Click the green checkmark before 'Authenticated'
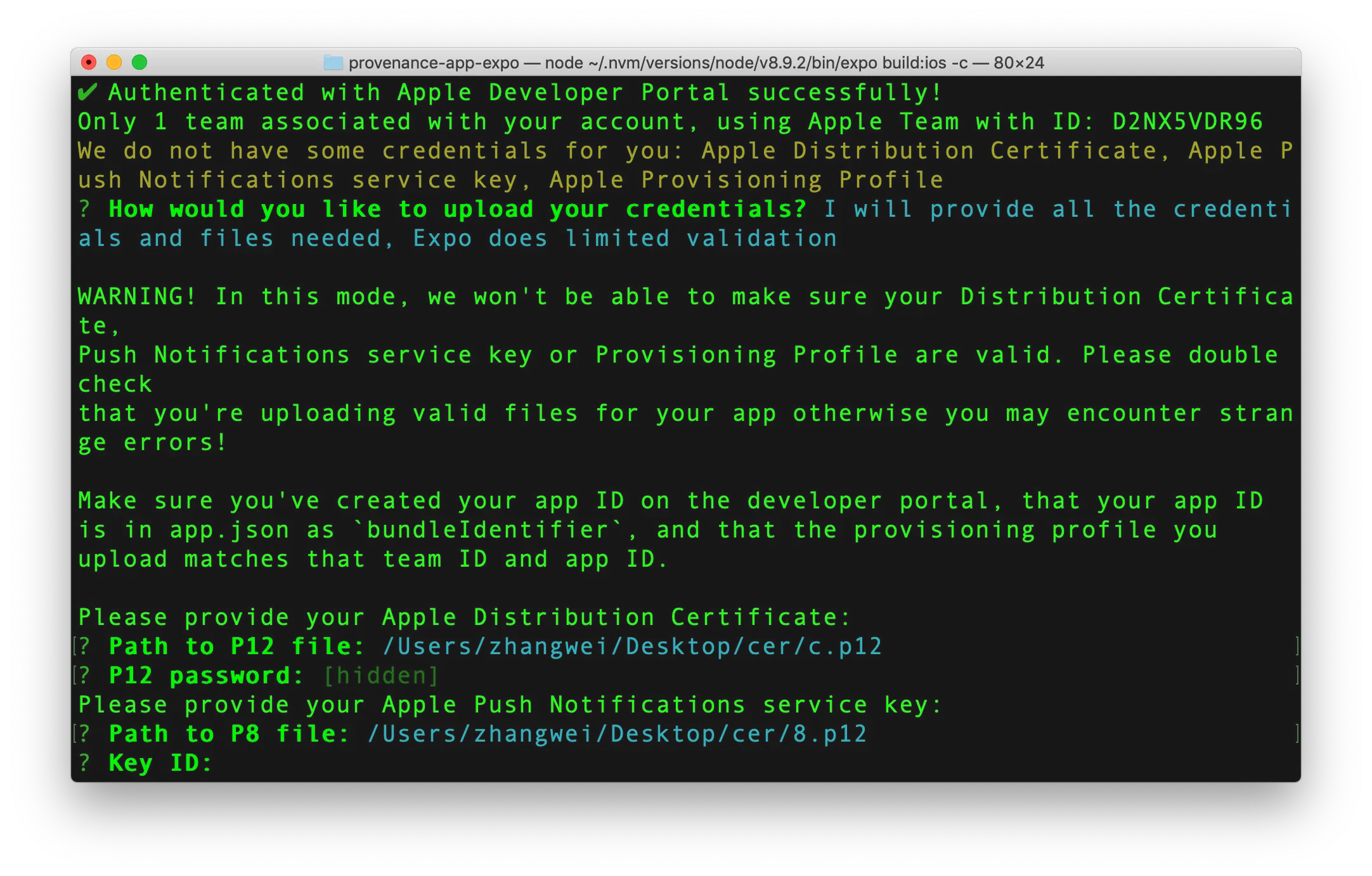1372x876 pixels. coord(87,93)
